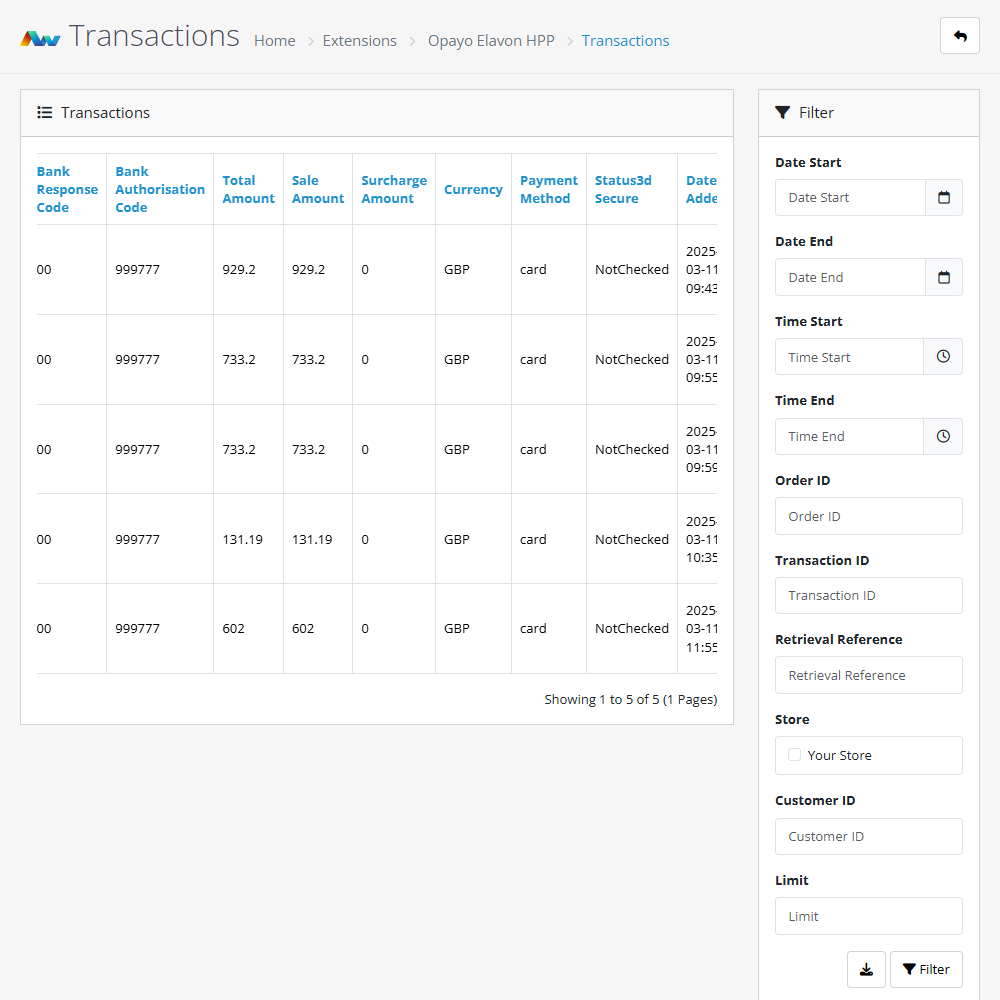Navigate to Extensions breadcrumb
This screenshot has height=1000, width=1000.
[359, 41]
